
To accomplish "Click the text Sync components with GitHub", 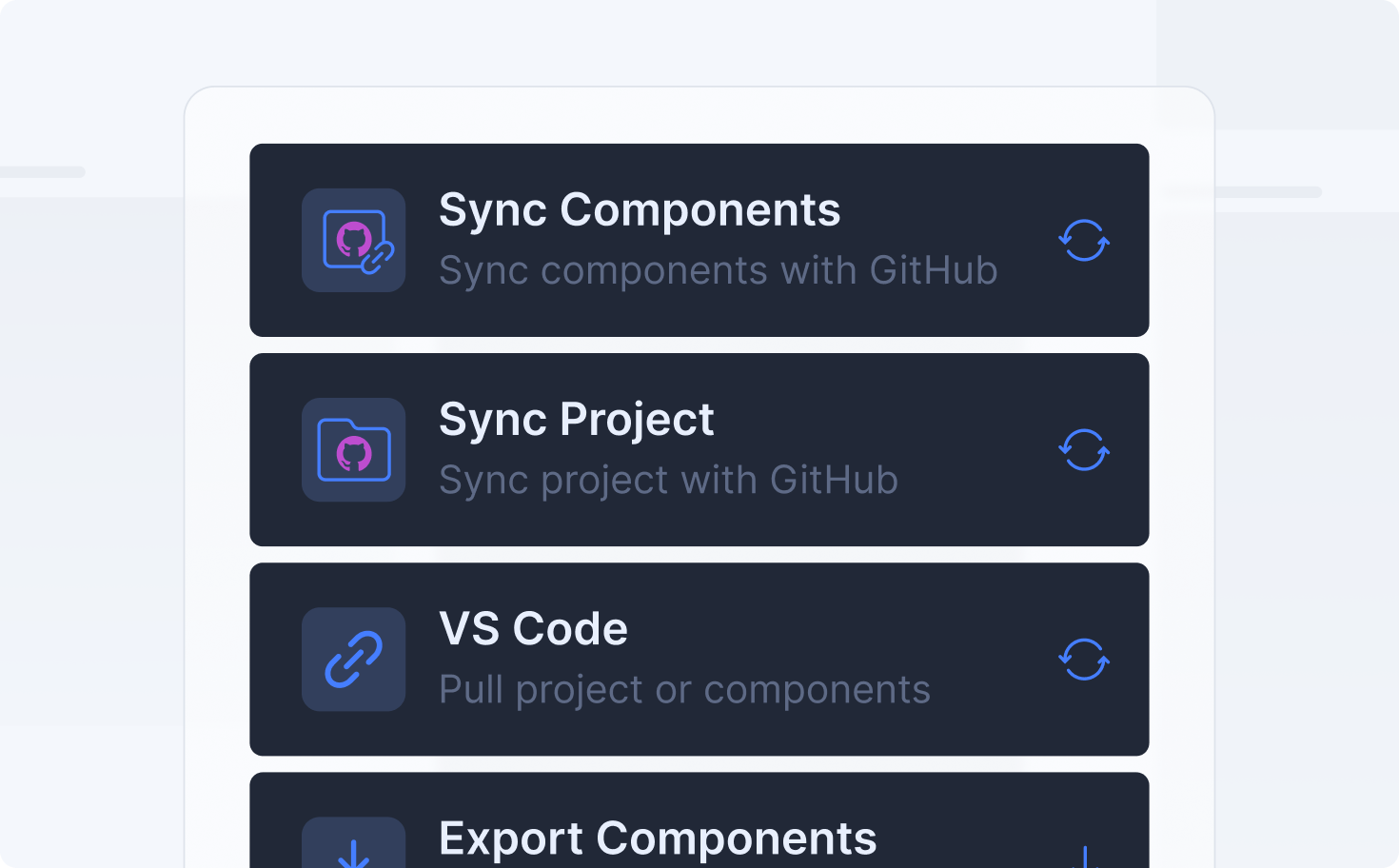I will pyautogui.click(x=717, y=270).
